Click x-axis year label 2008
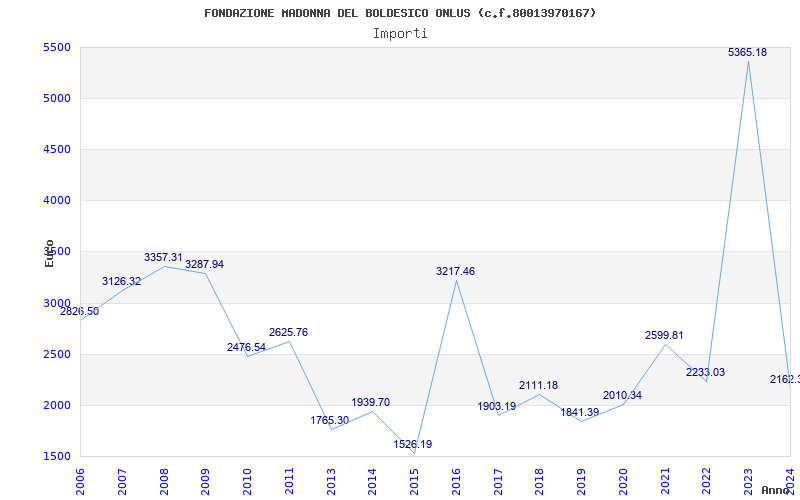Screen dimensions: 800x500 (164, 481)
